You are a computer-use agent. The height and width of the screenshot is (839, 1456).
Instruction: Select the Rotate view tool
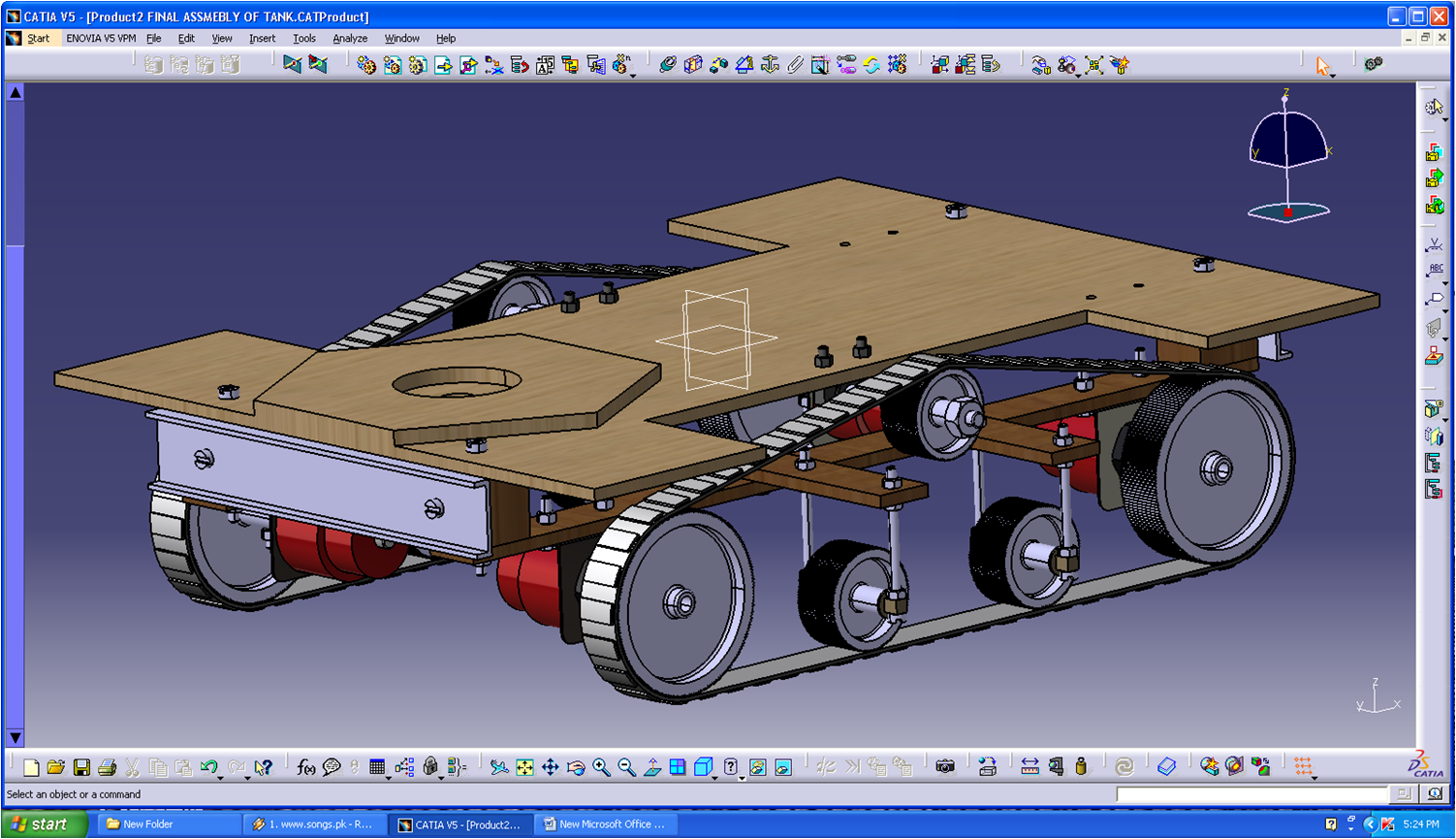[x=576, y=768]
